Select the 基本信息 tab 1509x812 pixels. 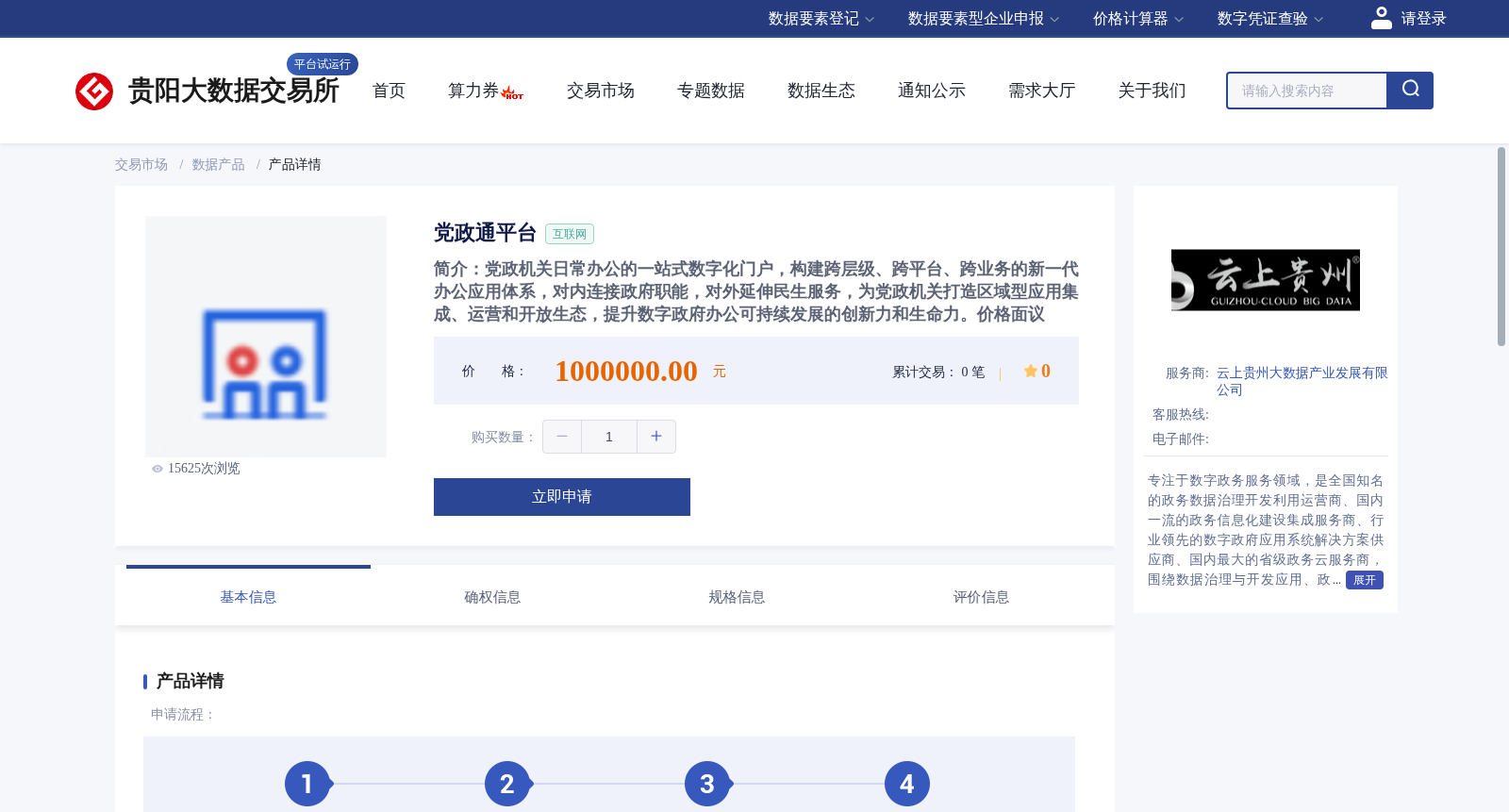[248, 597]
